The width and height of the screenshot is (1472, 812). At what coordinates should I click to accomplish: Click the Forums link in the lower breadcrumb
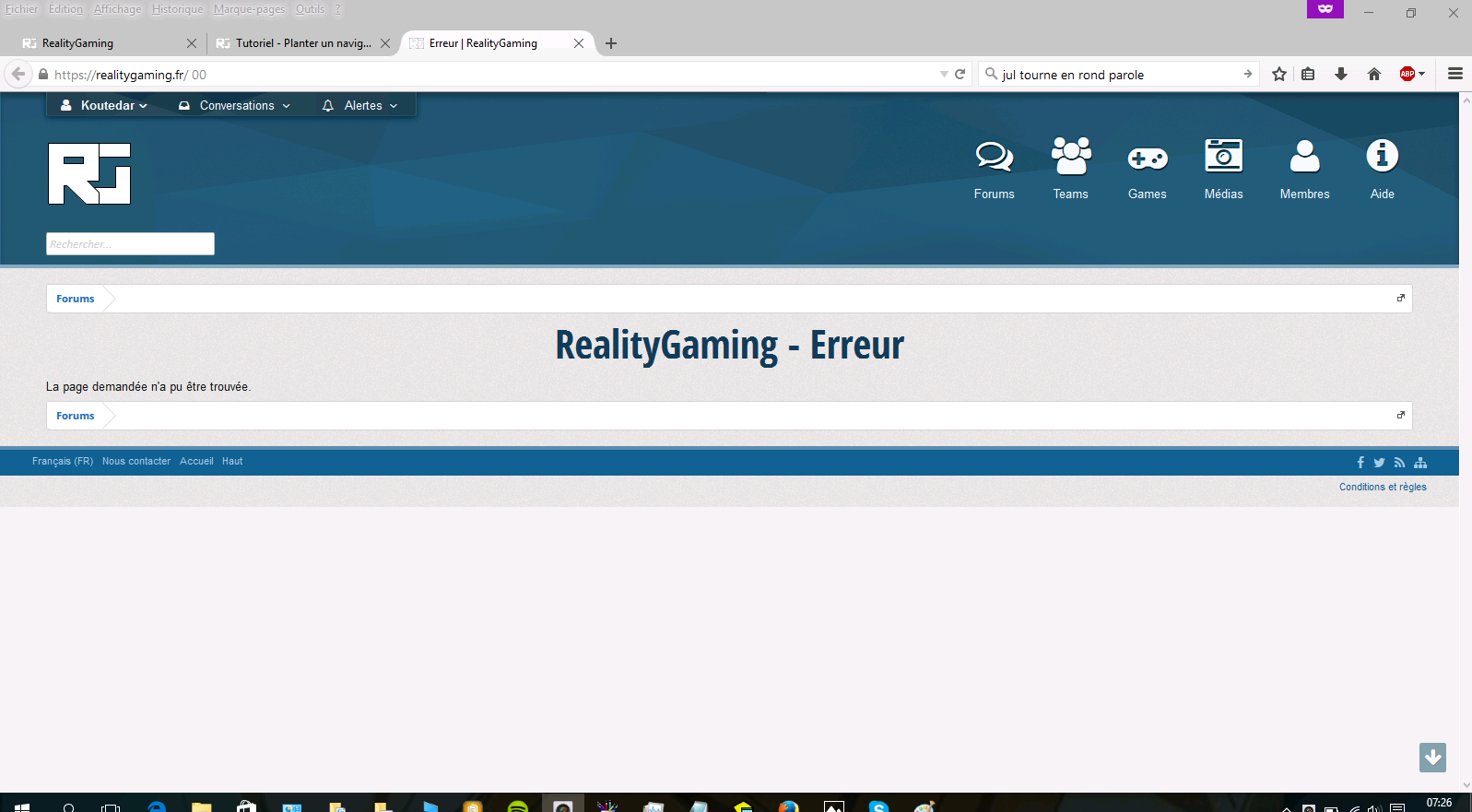pos(76,416)
